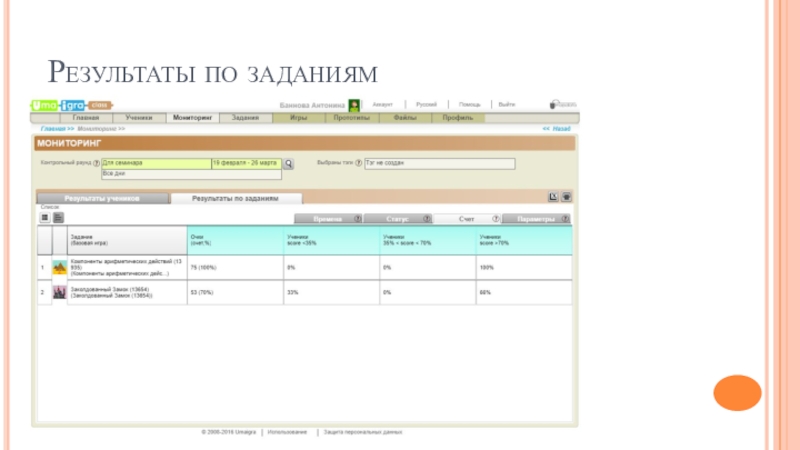The height and width of the screenshot is (450, 800).
Task: Click the 100% cell in row 1
Action: click(x=524, y=267)
